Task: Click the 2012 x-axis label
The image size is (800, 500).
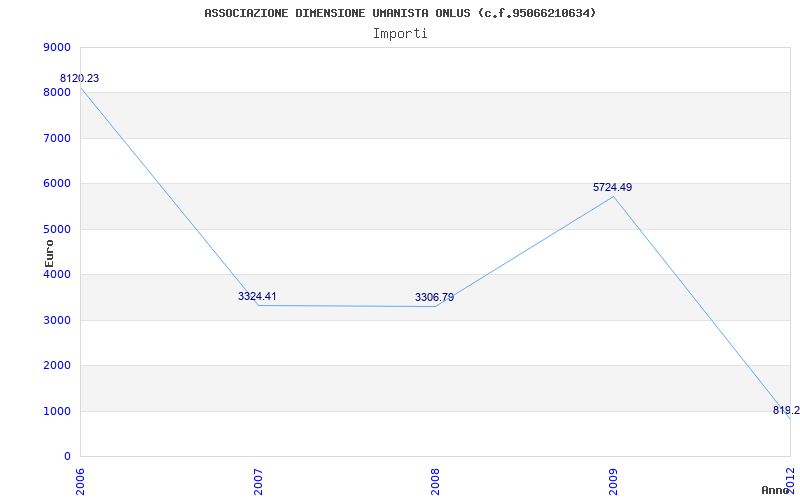Action: click(x=790, y=479)
